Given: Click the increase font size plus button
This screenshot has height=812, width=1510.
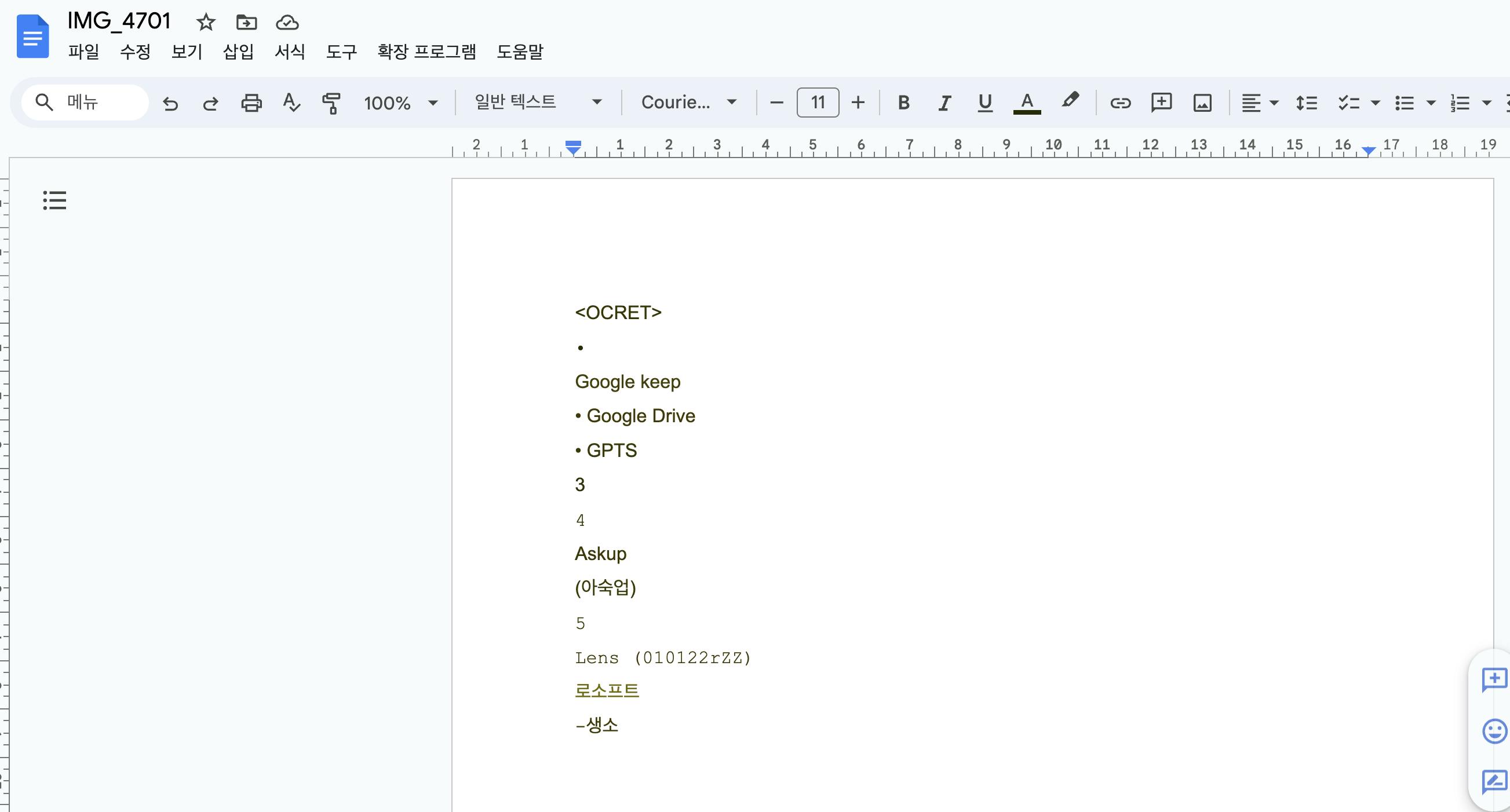Looking at the screenshot, I should [x=858, y=103].
